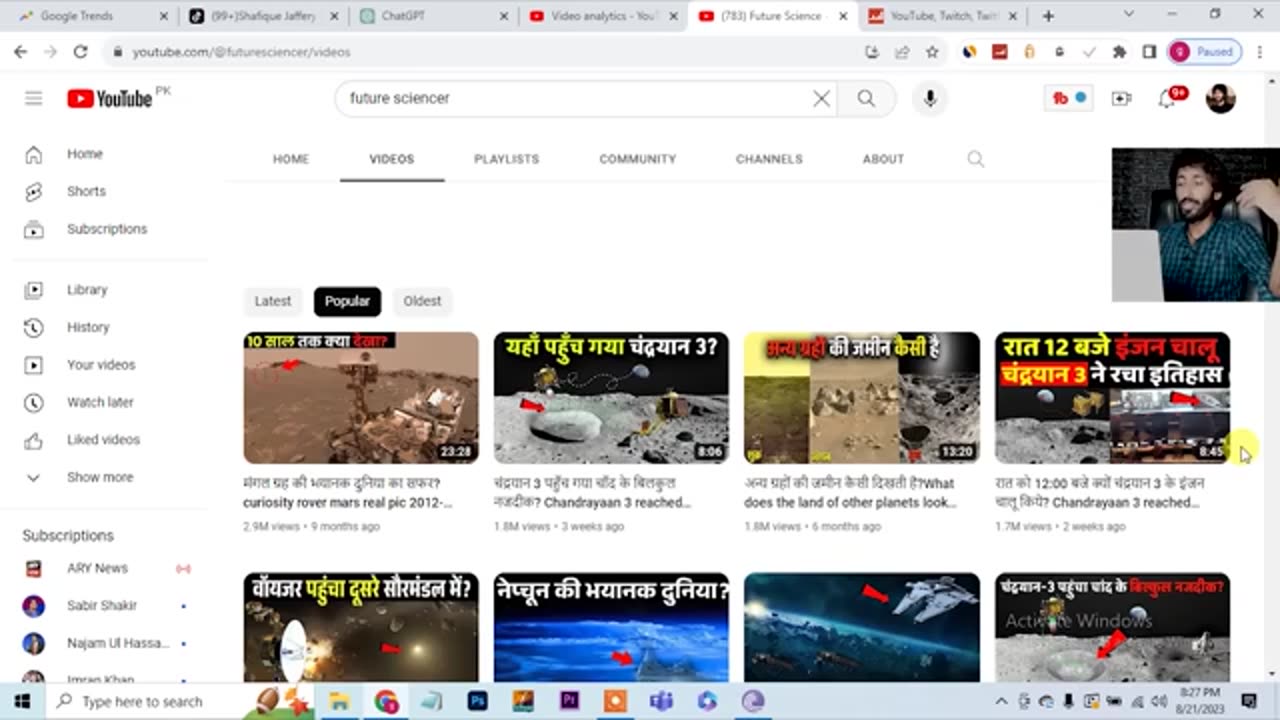Open Liked videos in the sidebar
The image size is (1280, 720).
pos(105,440)
